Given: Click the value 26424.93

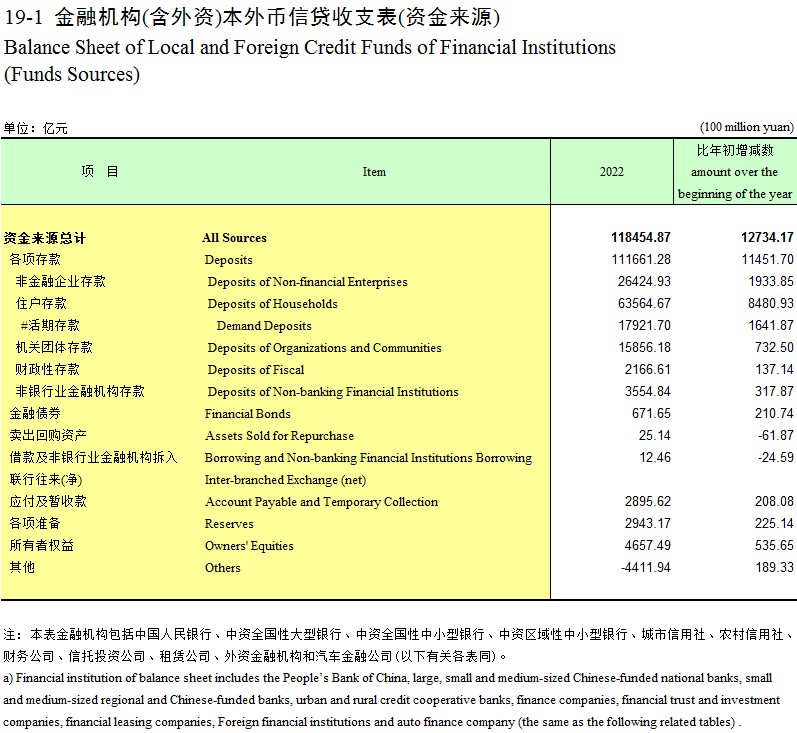Looking at the screenshot, I should [645, 281].
